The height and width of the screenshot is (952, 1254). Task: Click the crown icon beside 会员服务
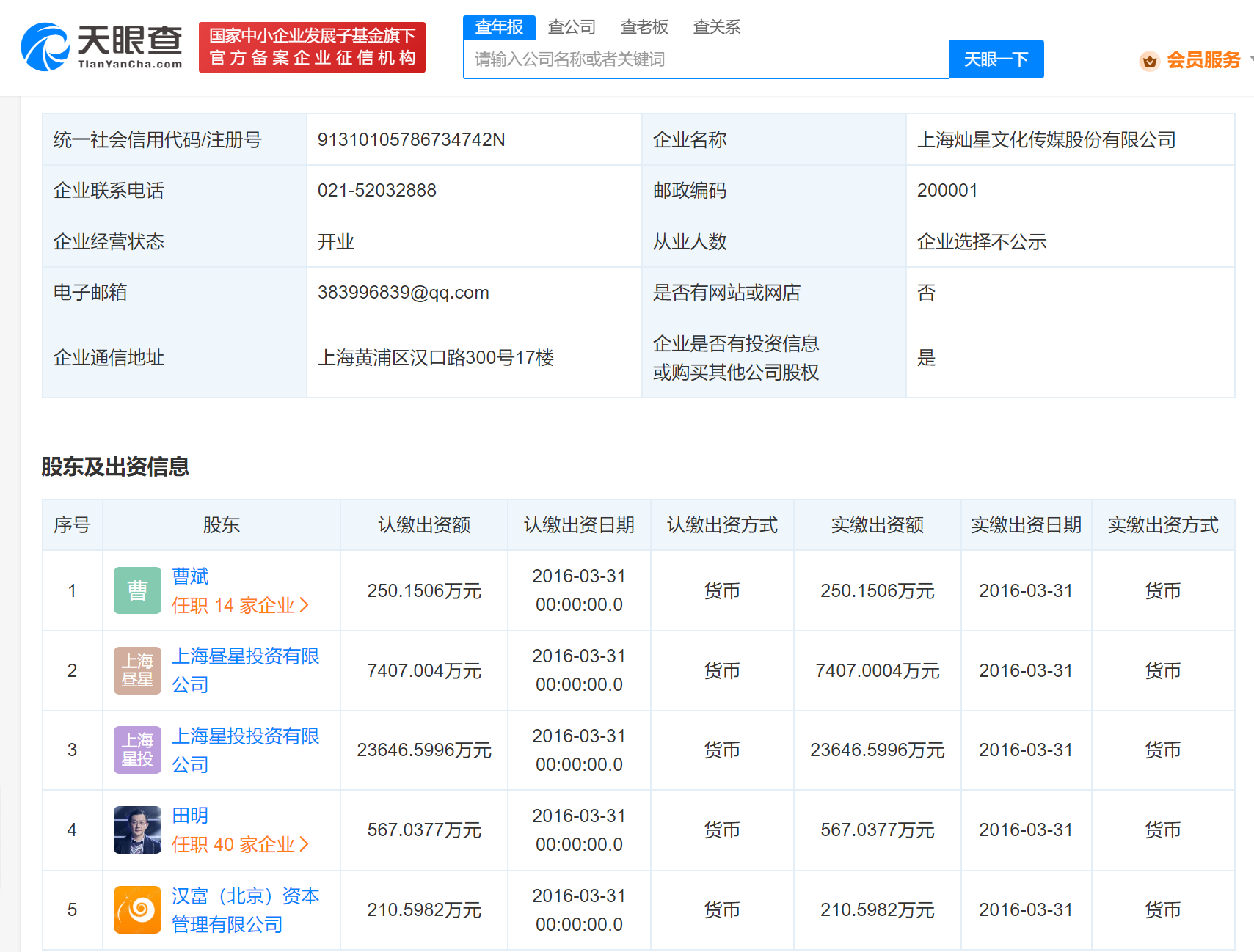[x=1149, y=62]
